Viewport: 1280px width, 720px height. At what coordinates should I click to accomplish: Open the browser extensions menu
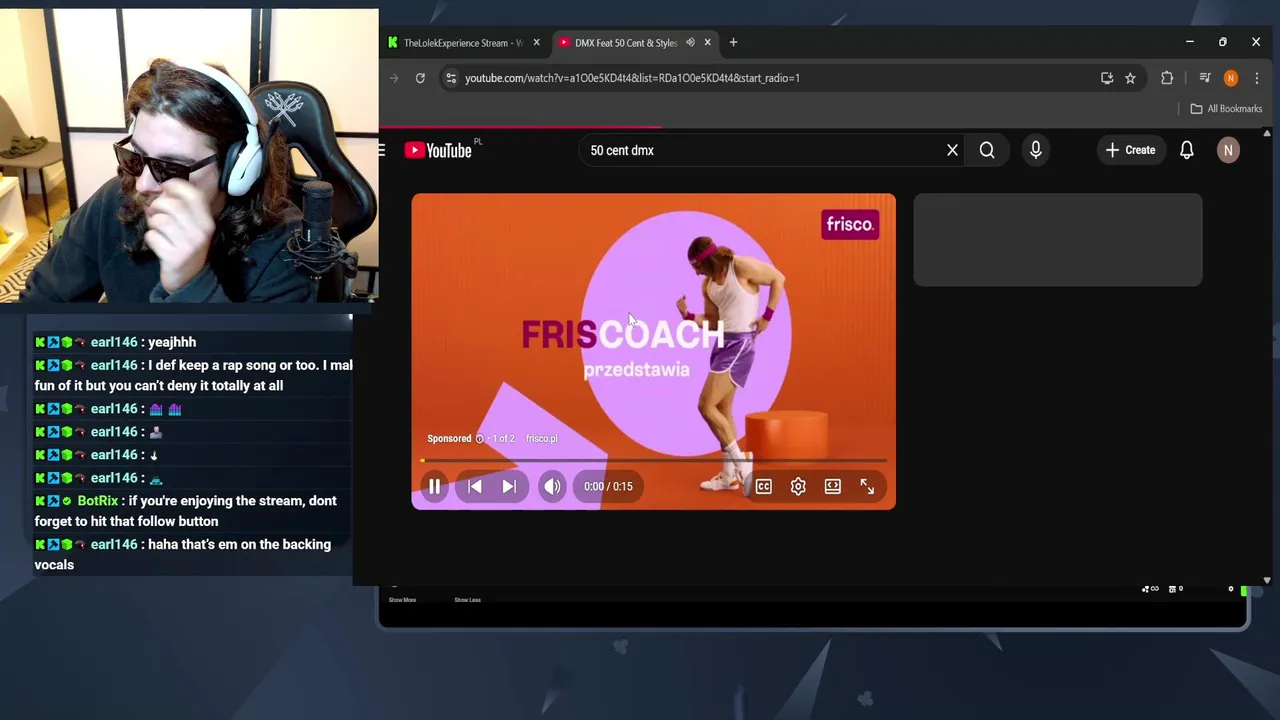click(x=1167, y=78)
